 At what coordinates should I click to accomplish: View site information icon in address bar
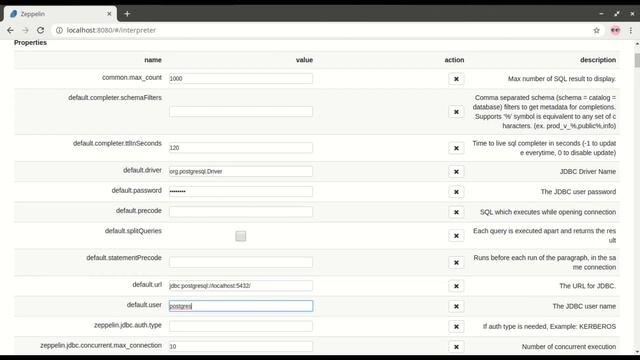(x=59, y=30)
